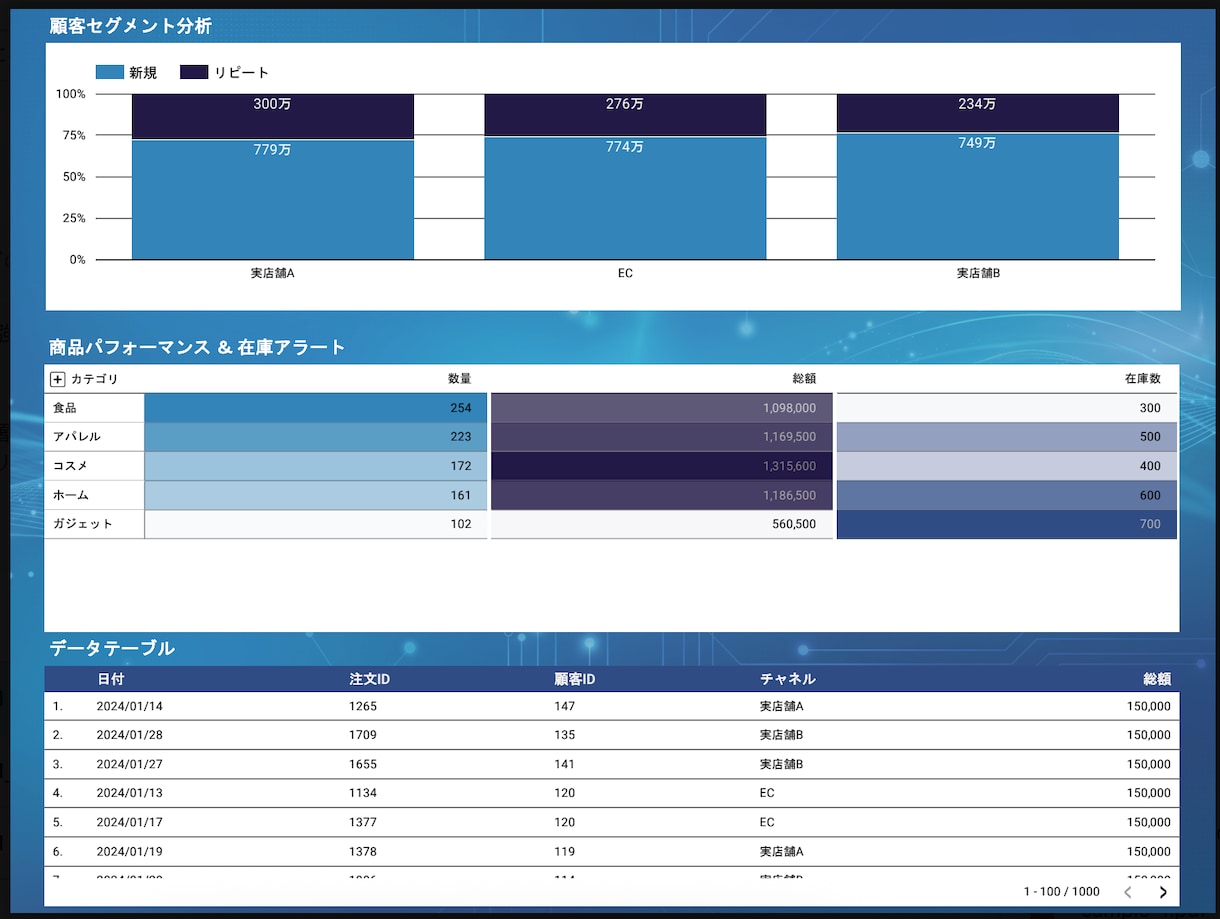The image size is (1220, 919).
Task: Click the 254 quantity cell
Action: click(x=316, y=408)
